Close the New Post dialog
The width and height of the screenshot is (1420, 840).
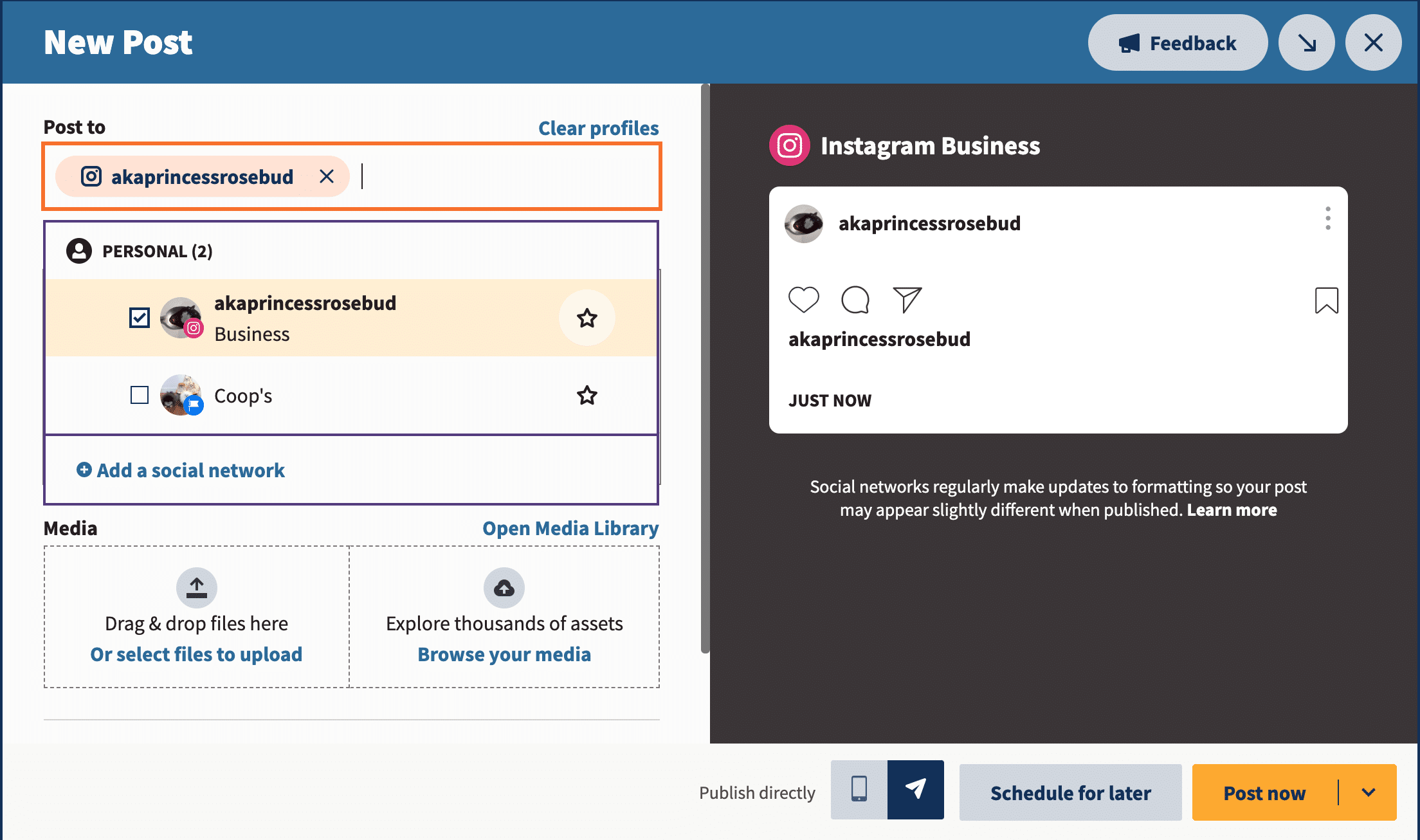click(1373, 42)
